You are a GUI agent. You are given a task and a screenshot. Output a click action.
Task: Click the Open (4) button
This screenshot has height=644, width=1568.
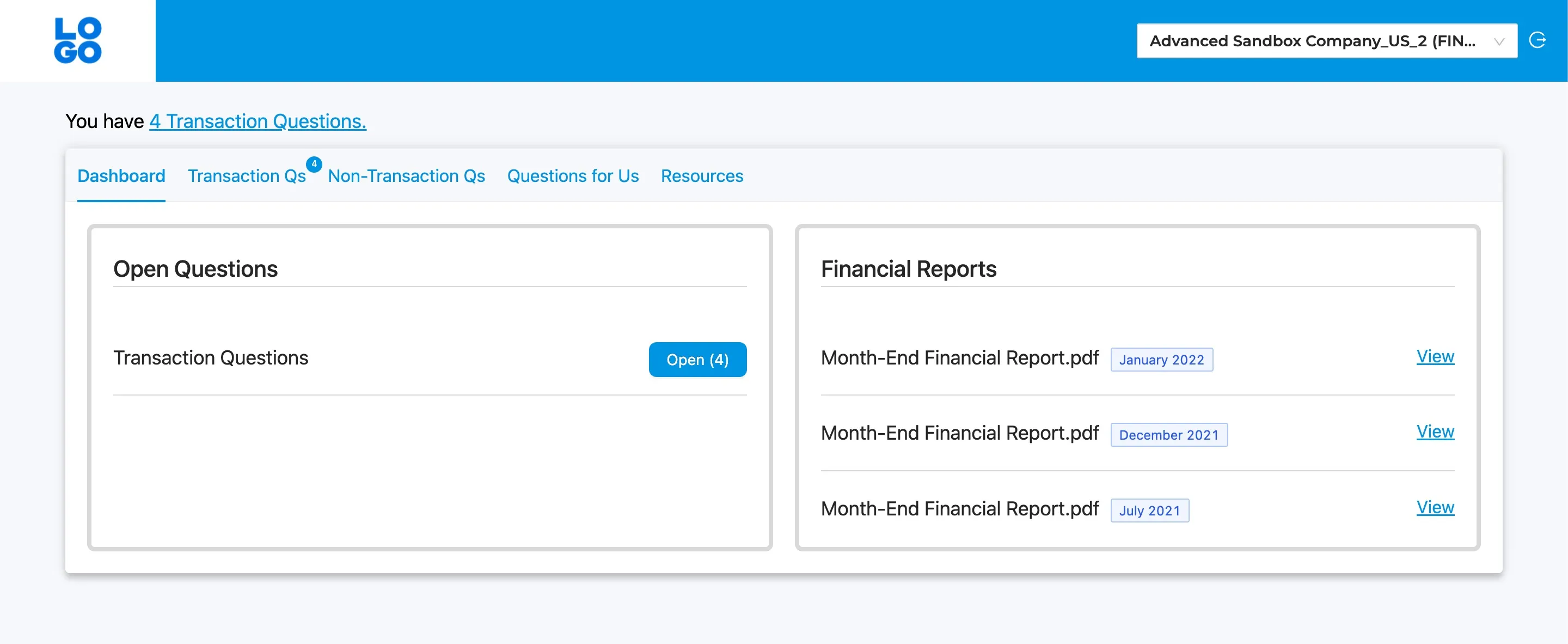[x=697, y=360]
